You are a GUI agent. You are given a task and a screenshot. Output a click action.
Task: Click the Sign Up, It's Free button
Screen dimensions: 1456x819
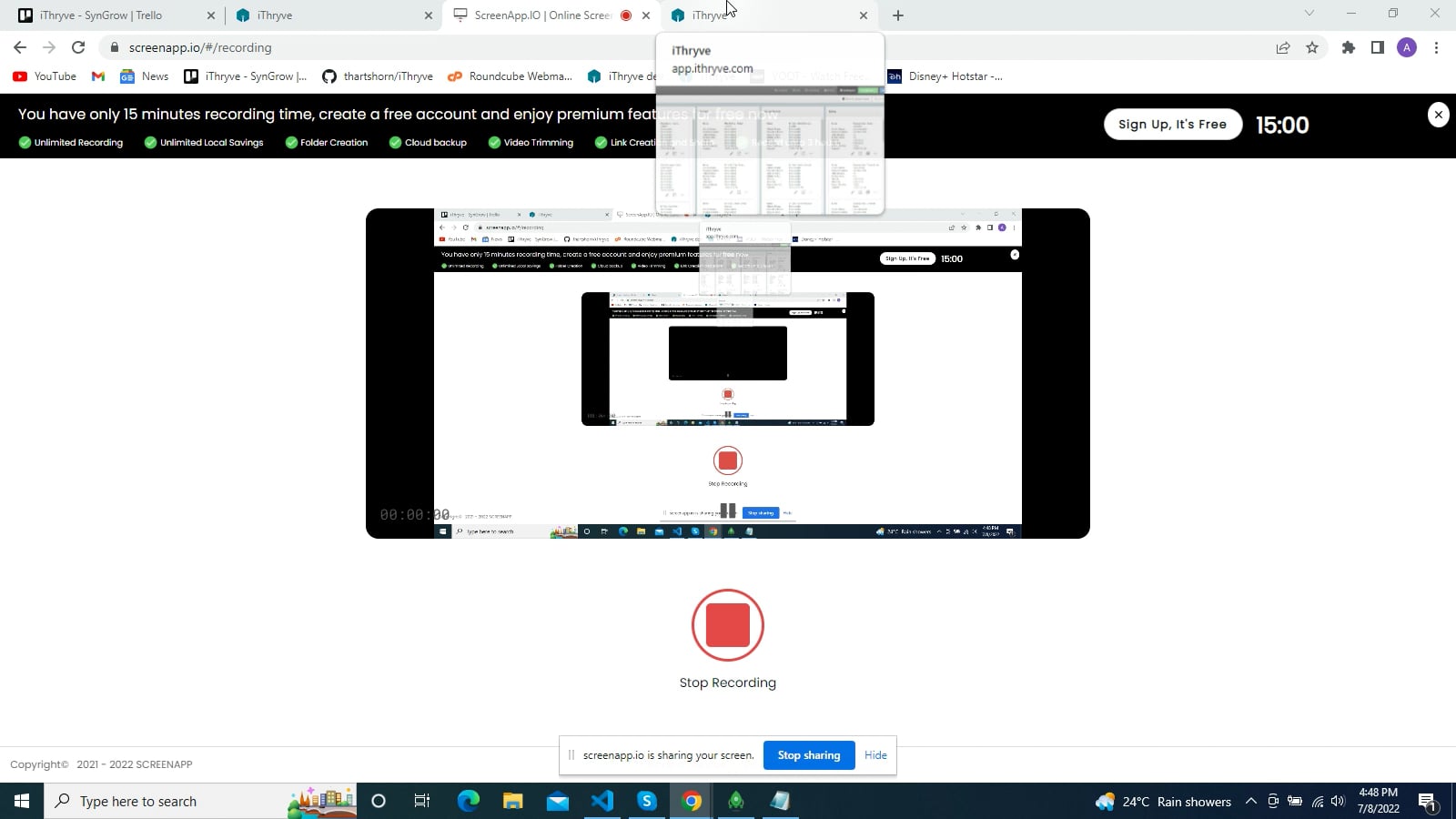pyautogui.click(x=1172, y=124)
